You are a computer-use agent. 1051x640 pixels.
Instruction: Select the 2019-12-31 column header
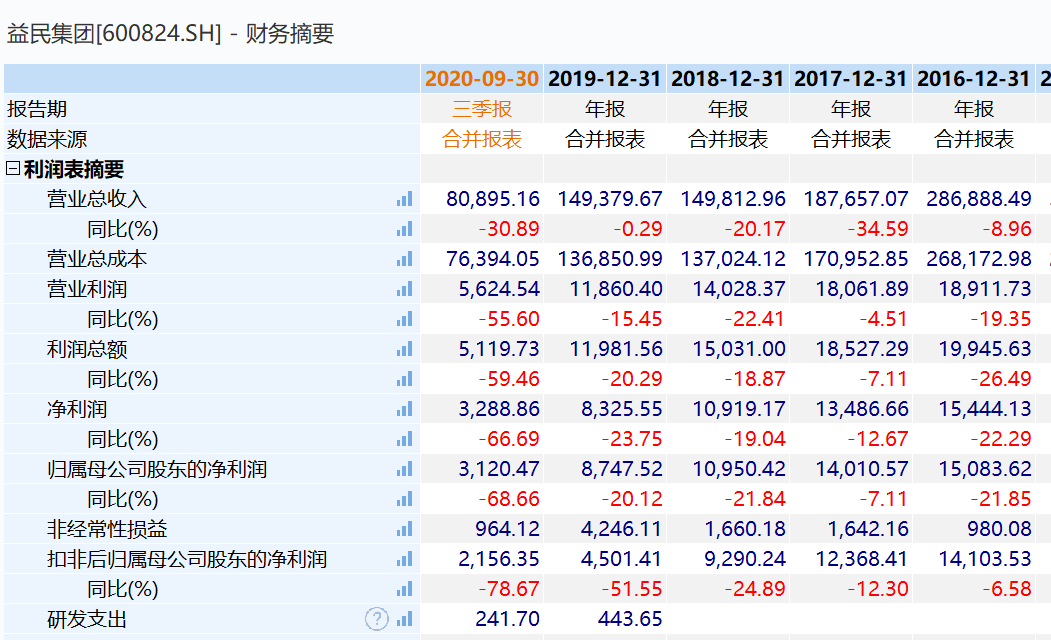pyautogui.click(x=605, y=79)
